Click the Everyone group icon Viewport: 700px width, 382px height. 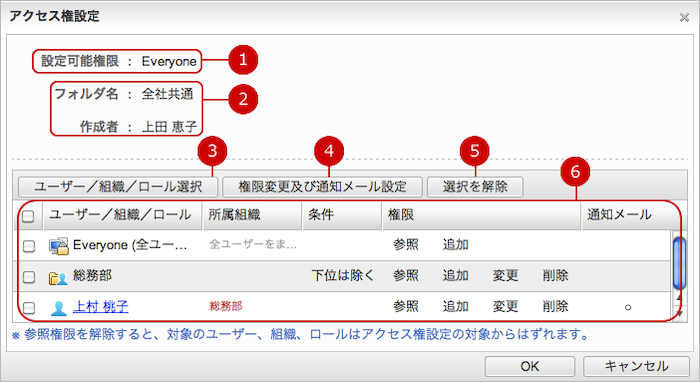[58, 246]
